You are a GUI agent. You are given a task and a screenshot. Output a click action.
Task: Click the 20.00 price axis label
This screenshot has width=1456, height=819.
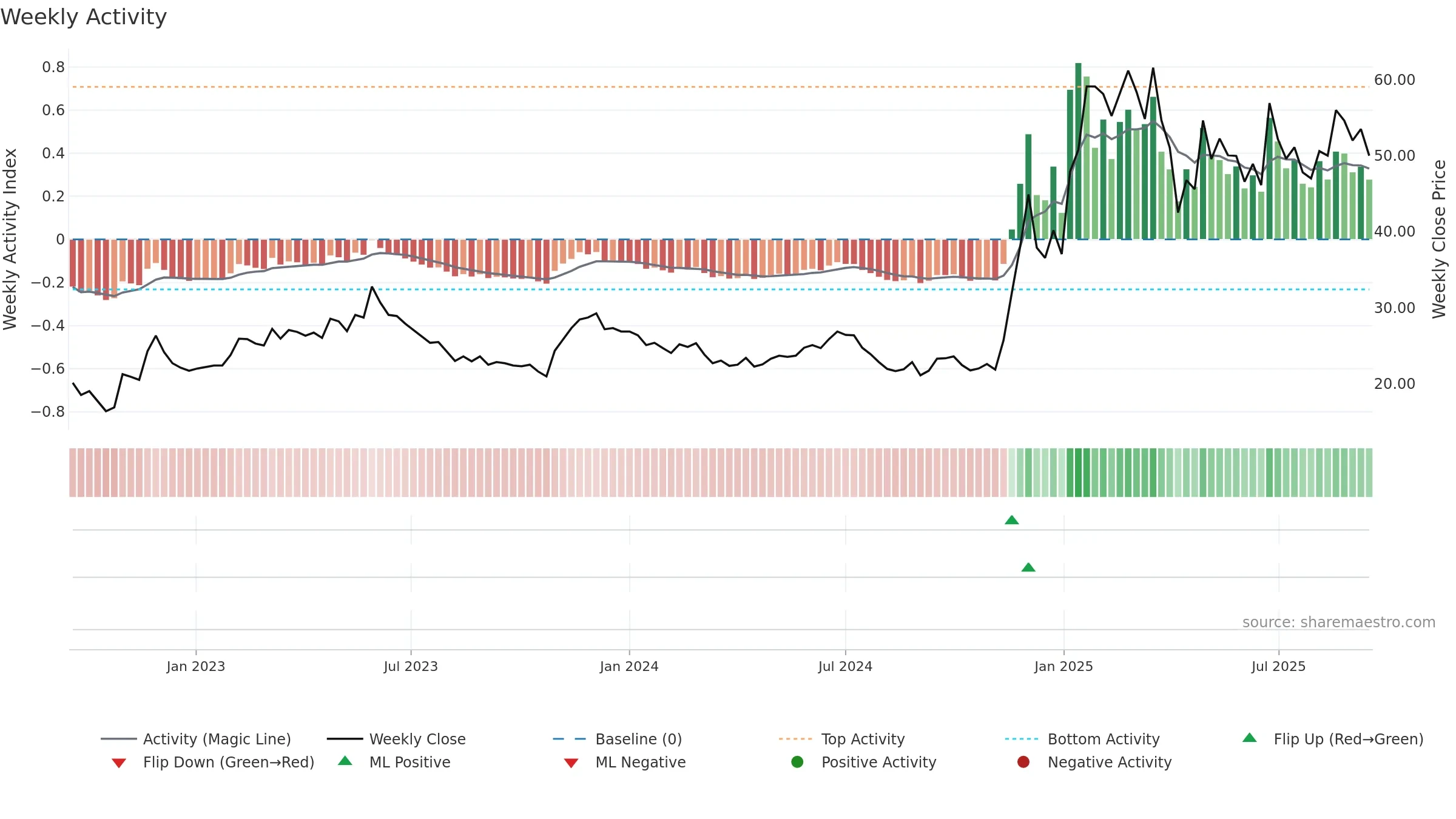[1395, 383]
